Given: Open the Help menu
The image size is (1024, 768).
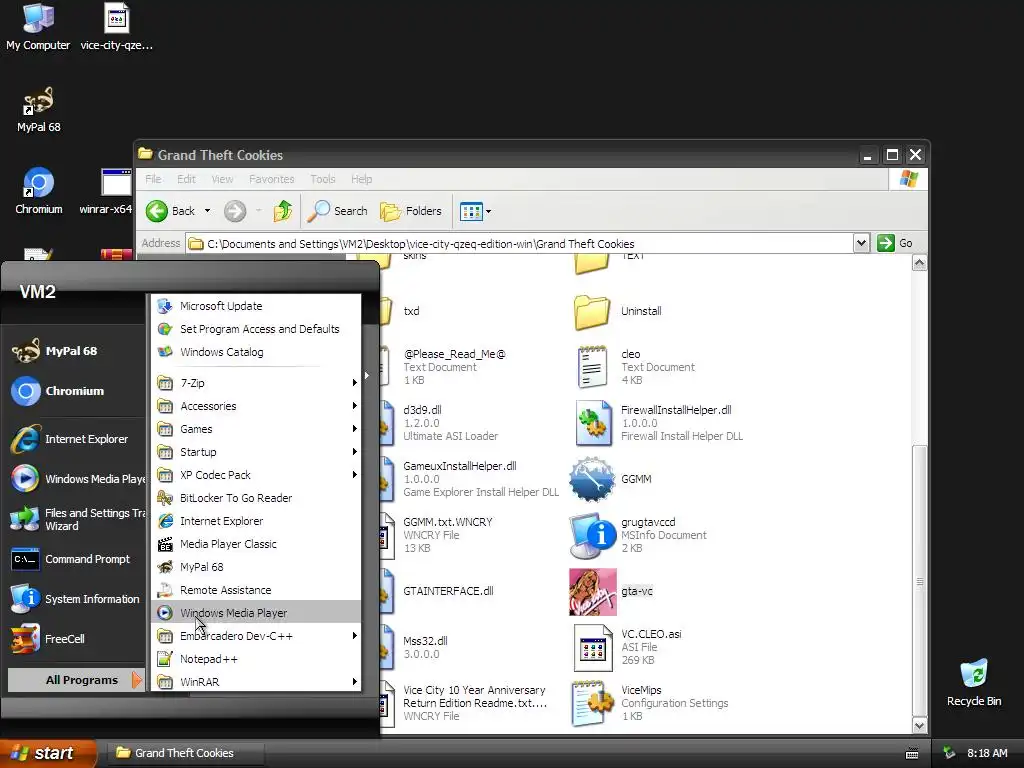Looking at the screenshot, I should 361,179.
